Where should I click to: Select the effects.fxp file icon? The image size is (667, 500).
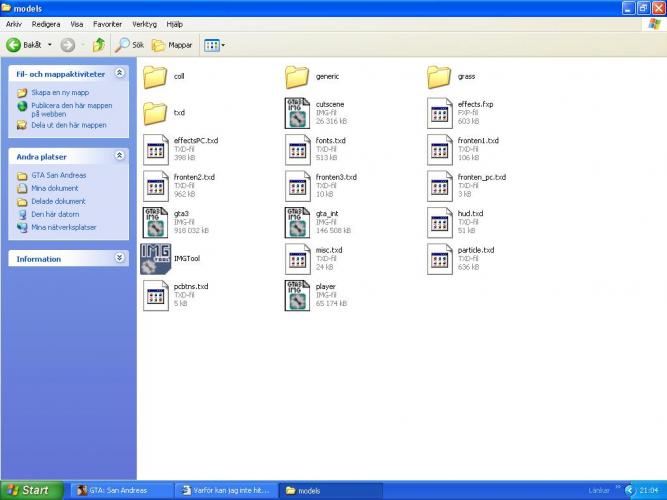440,113
